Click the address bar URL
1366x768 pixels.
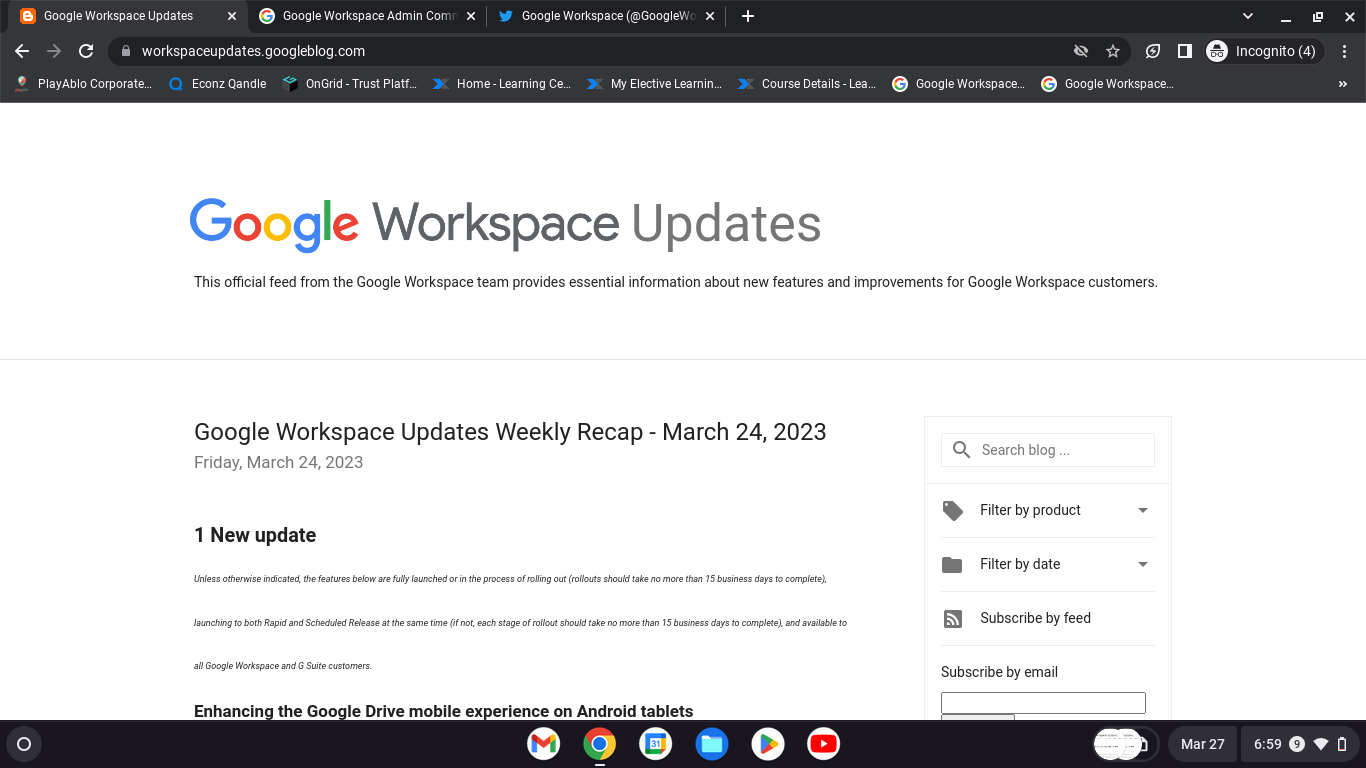click(x=253, y=51)
